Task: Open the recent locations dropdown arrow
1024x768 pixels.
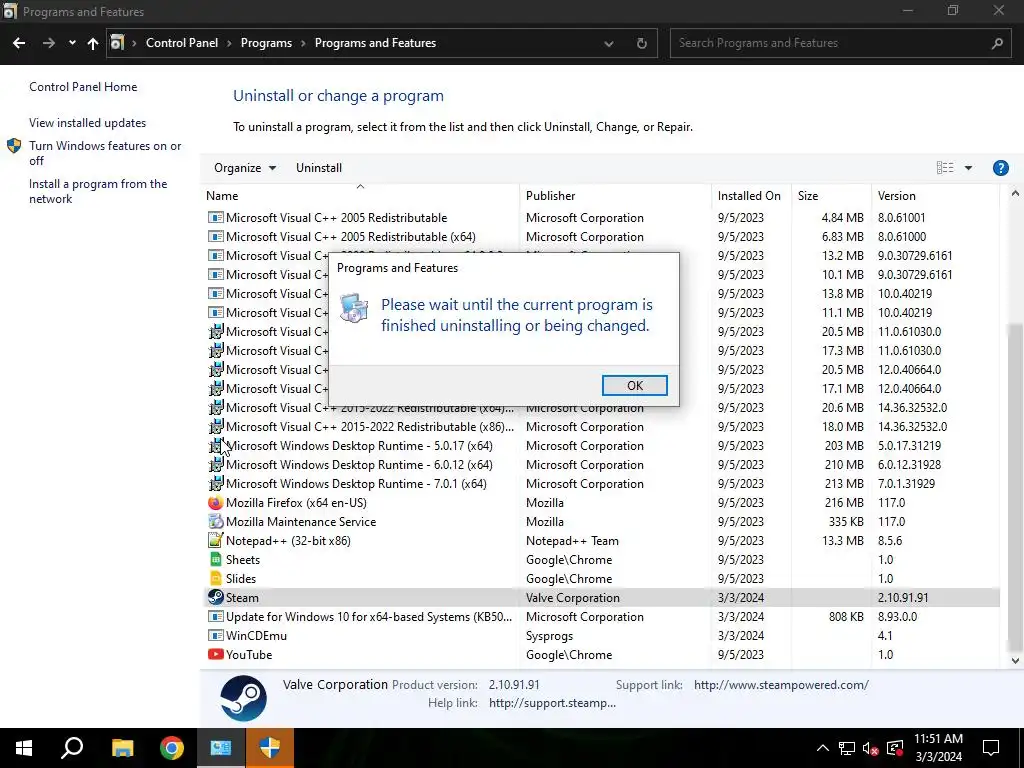Action: click(x=72, y=43)
